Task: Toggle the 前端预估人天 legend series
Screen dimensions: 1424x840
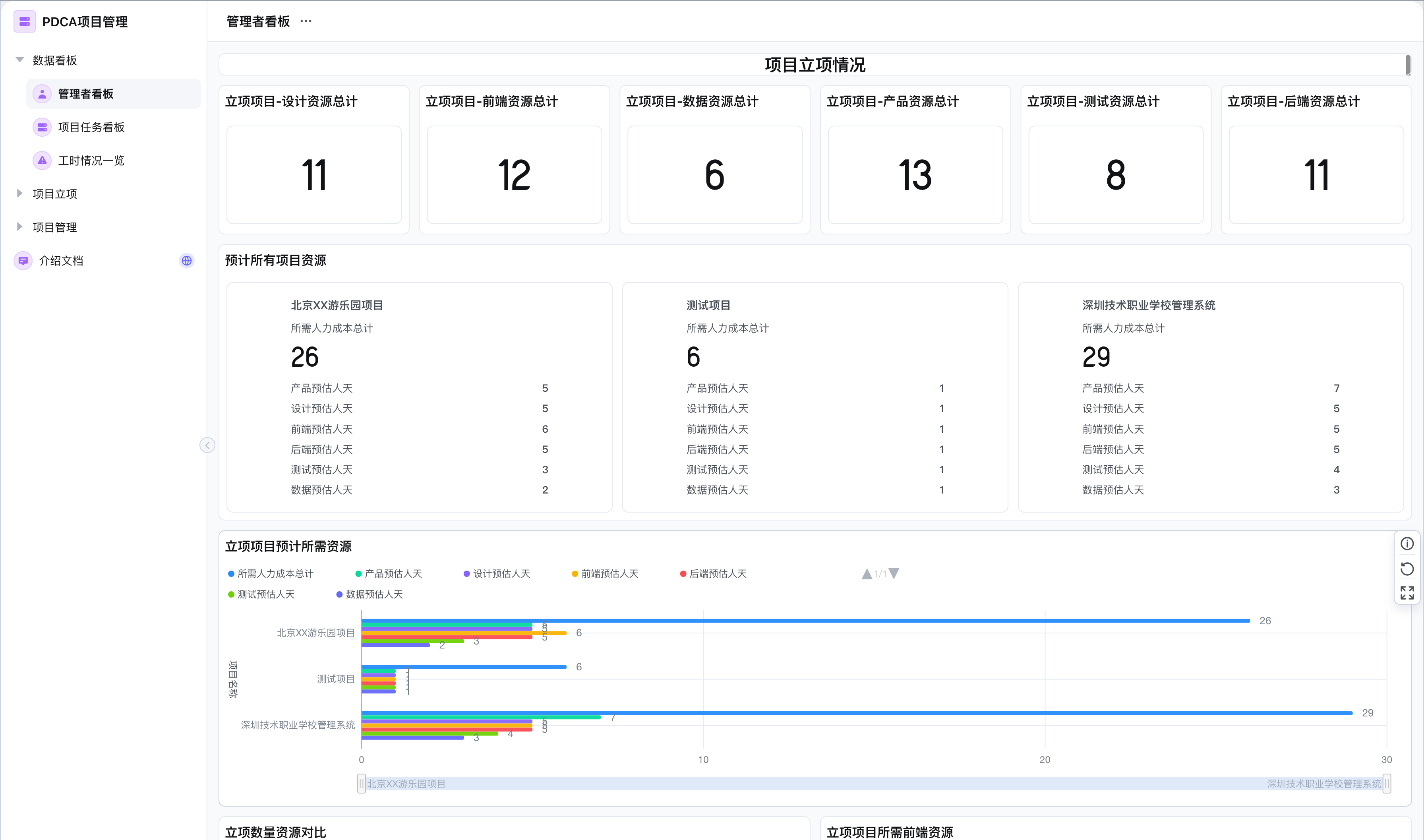Action: point(605,574)
